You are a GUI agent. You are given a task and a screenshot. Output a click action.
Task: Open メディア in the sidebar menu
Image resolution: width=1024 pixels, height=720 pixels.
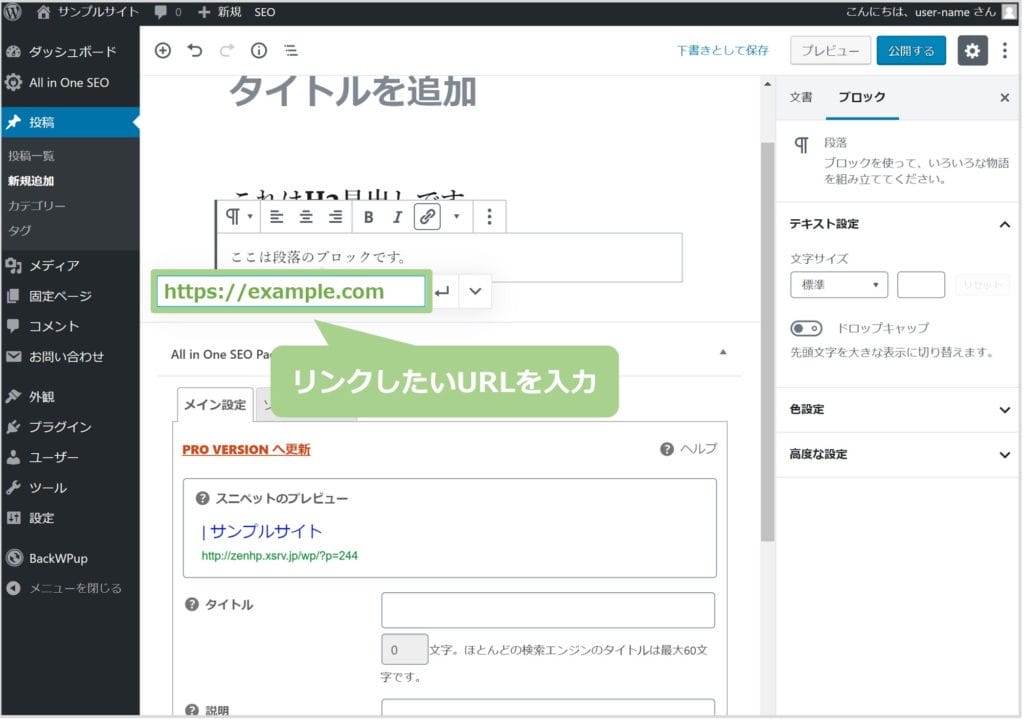tap(54, 266)
